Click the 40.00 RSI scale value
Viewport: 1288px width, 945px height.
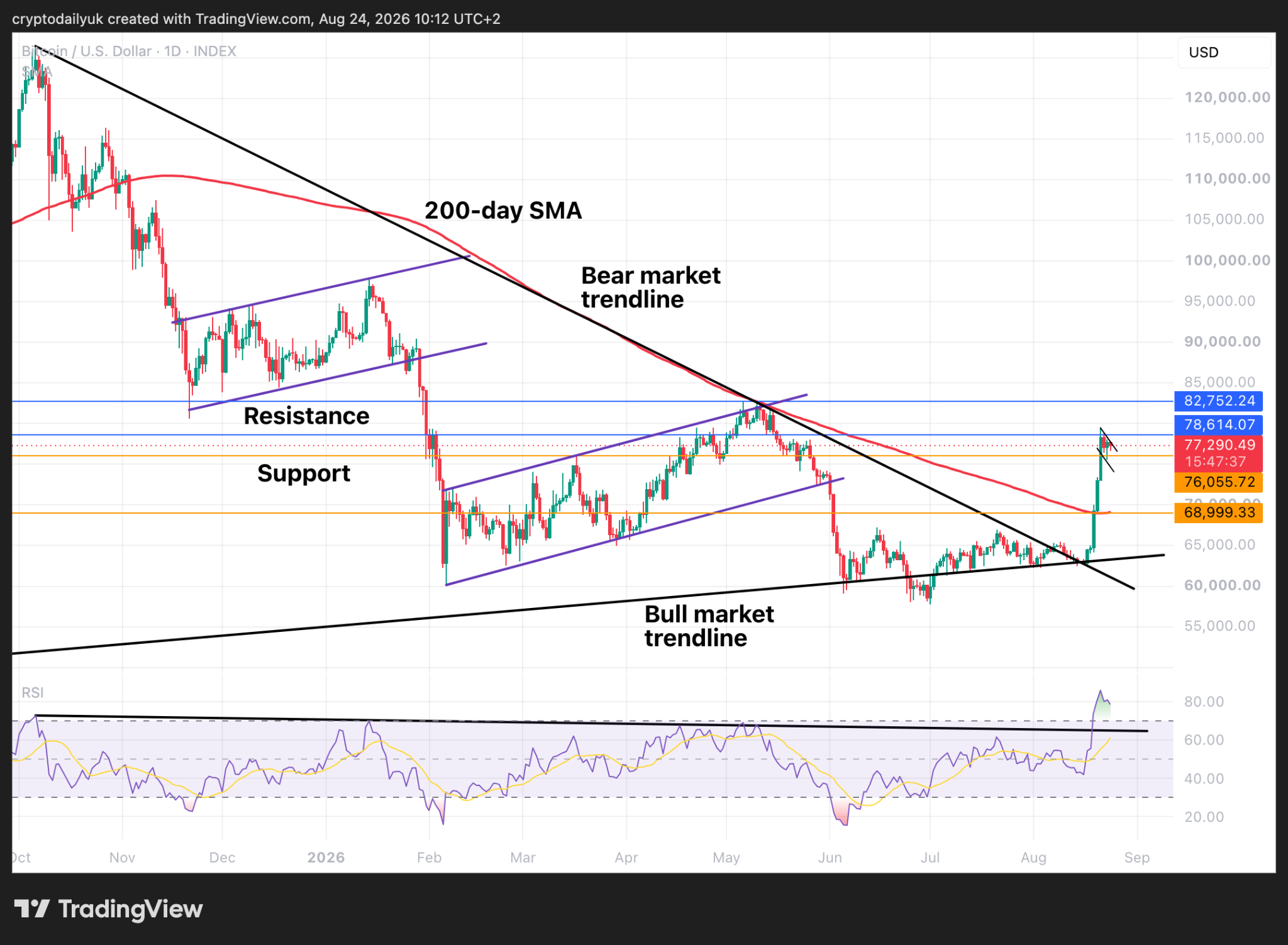pyautogui.click(x=1204, y=778)
